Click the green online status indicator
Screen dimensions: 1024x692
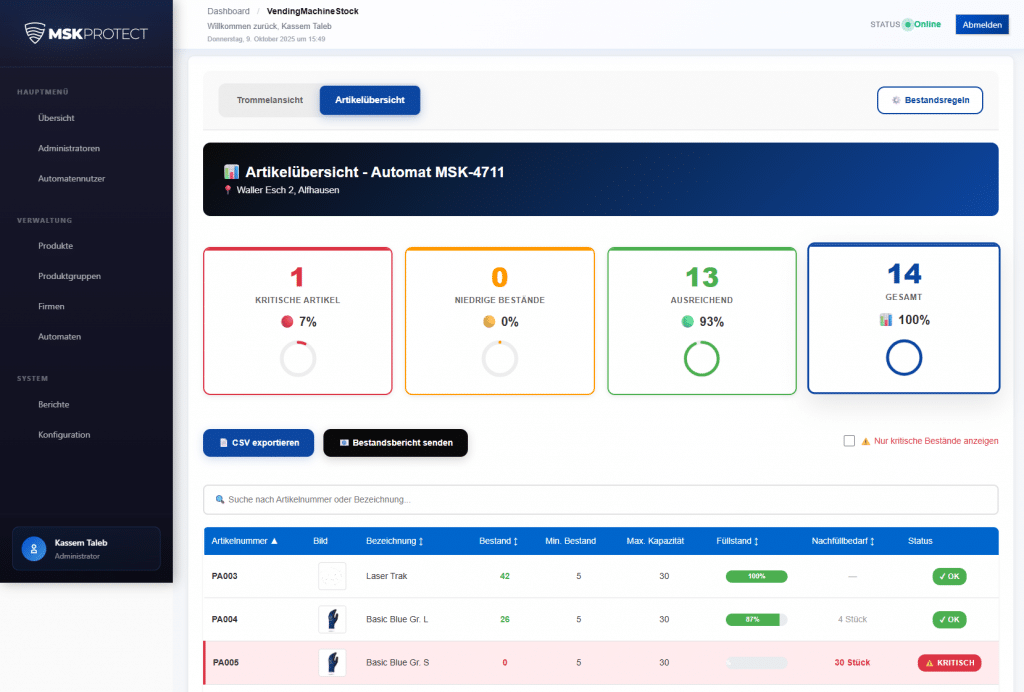[908, 25]
